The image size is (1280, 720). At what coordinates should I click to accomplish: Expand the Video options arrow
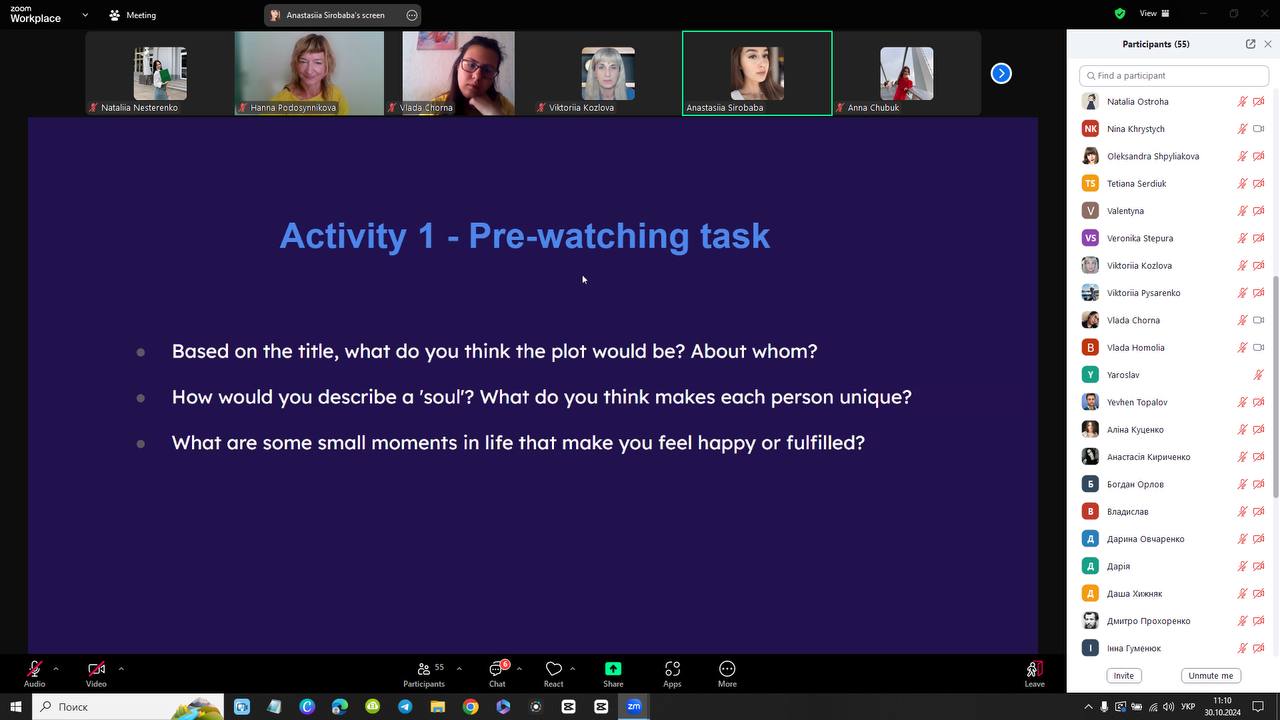[121, 668]
